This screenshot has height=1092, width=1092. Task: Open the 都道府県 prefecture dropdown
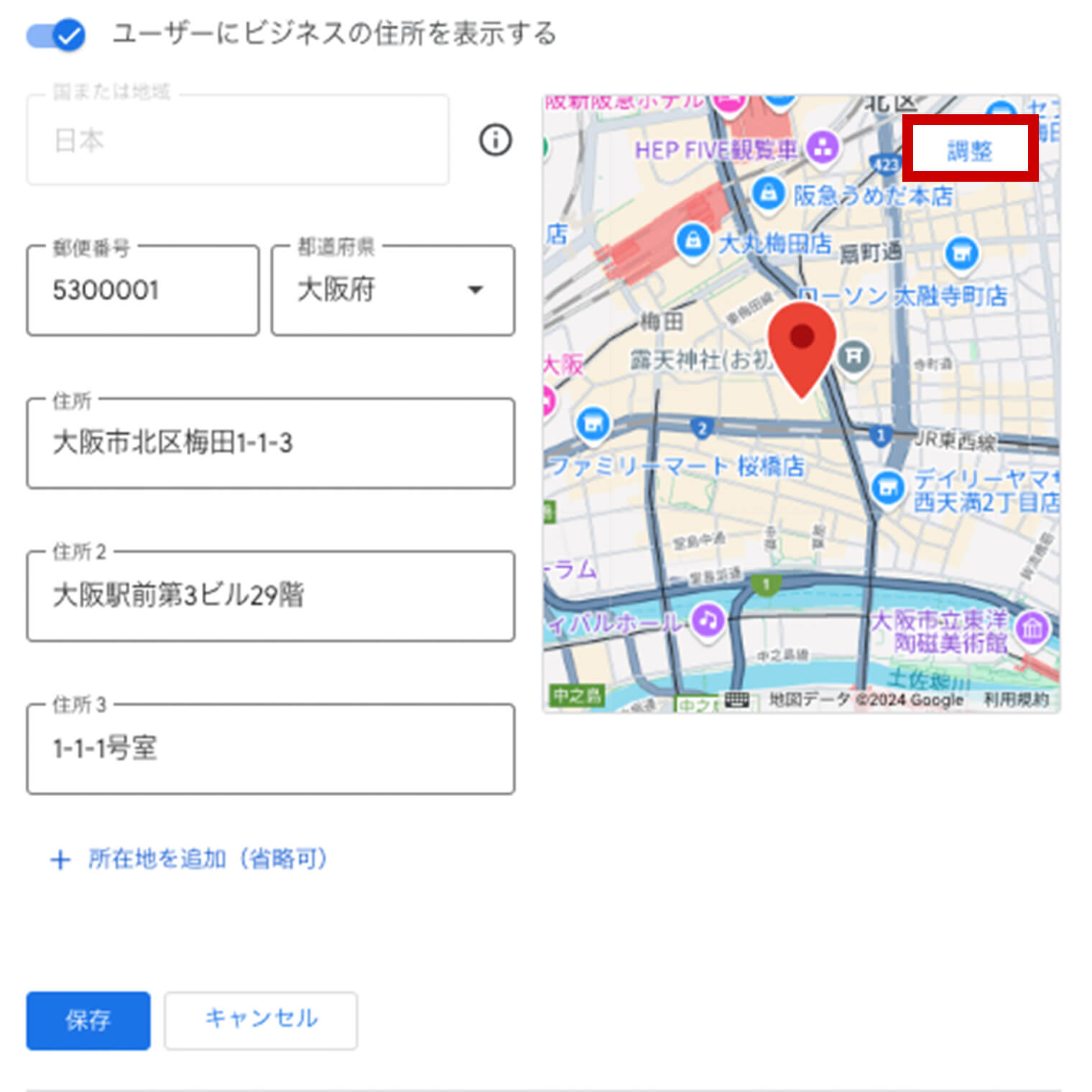393,290
